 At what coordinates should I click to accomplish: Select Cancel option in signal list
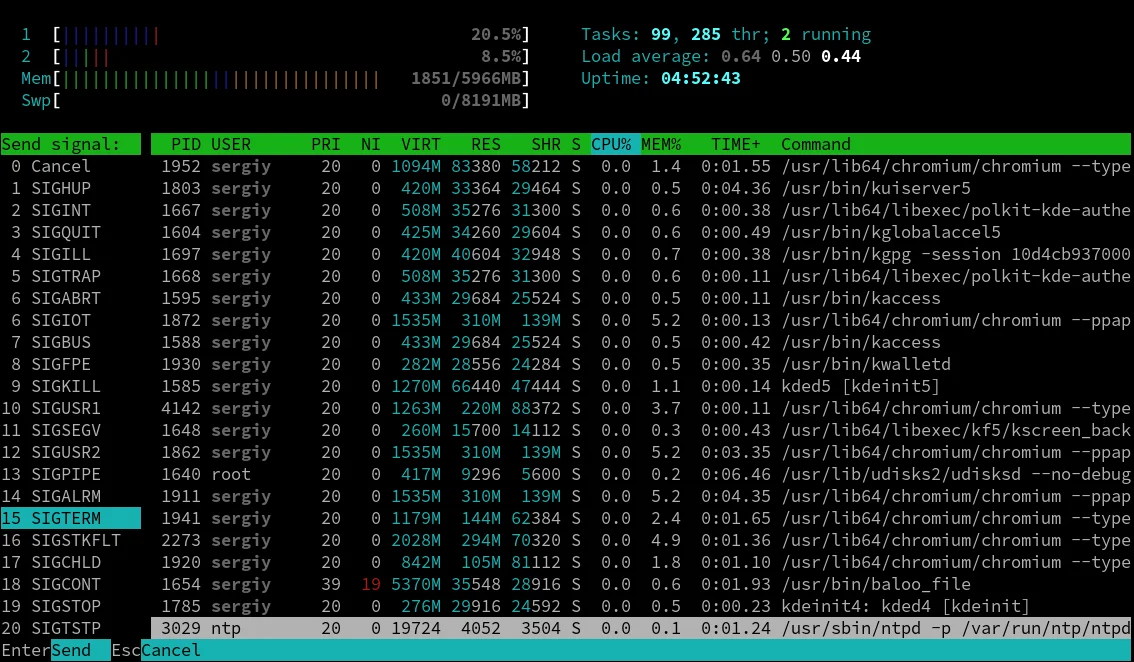60,166
